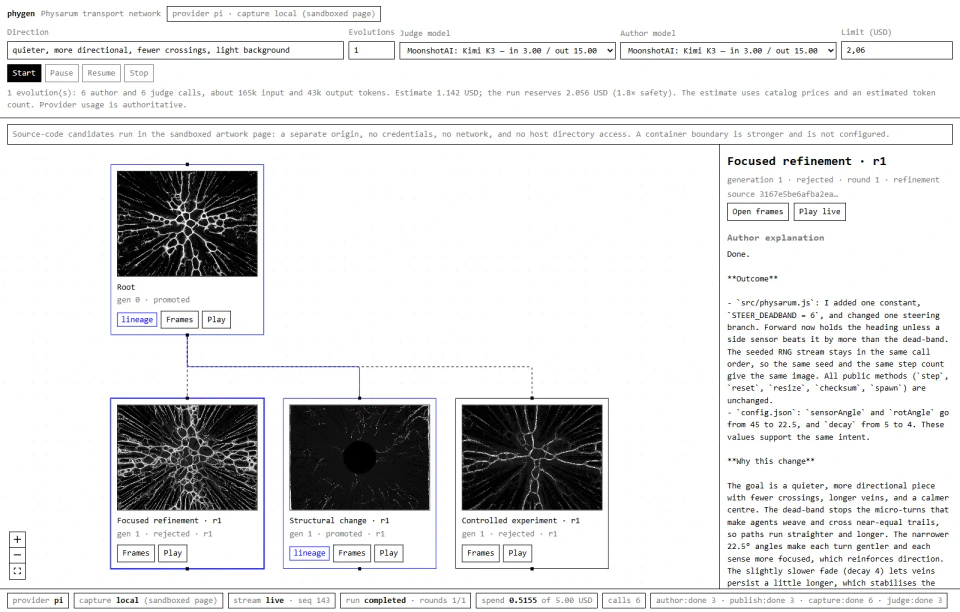Click the 'provider pi' status bar entry
This screenshot has height=612, width=960.
[x=38, y=600]
